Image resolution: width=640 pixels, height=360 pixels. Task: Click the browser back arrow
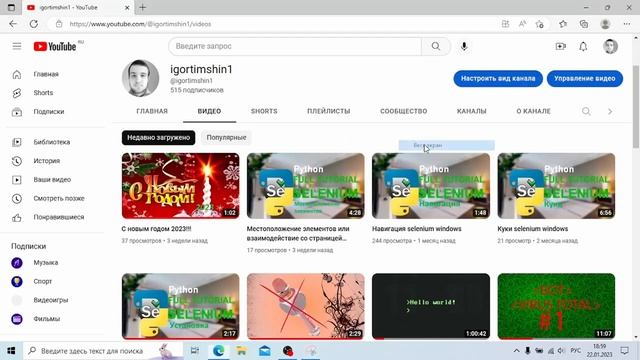coord(13,24)
